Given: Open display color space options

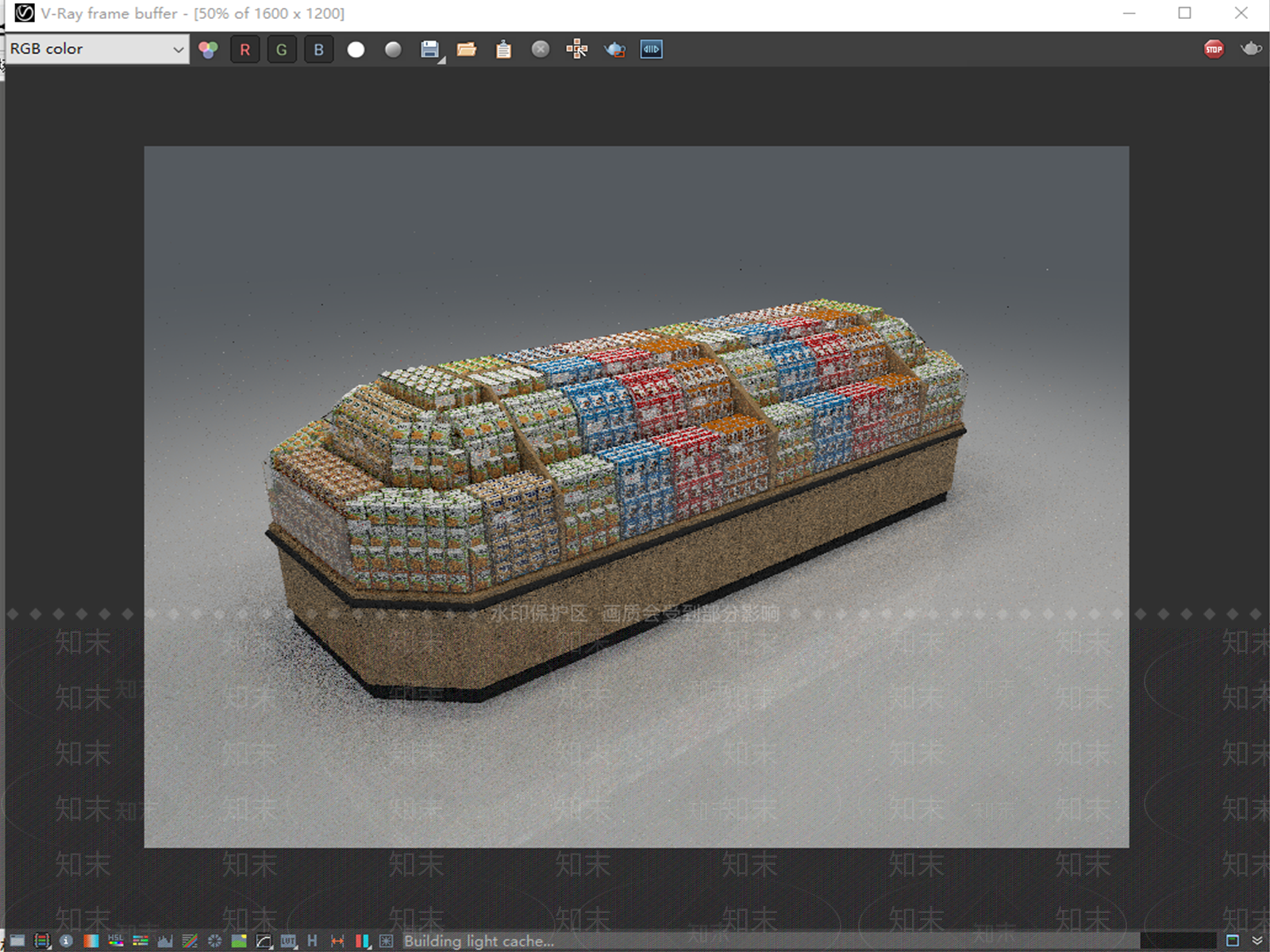Looking at the screenshot, I should pos(264,941).
